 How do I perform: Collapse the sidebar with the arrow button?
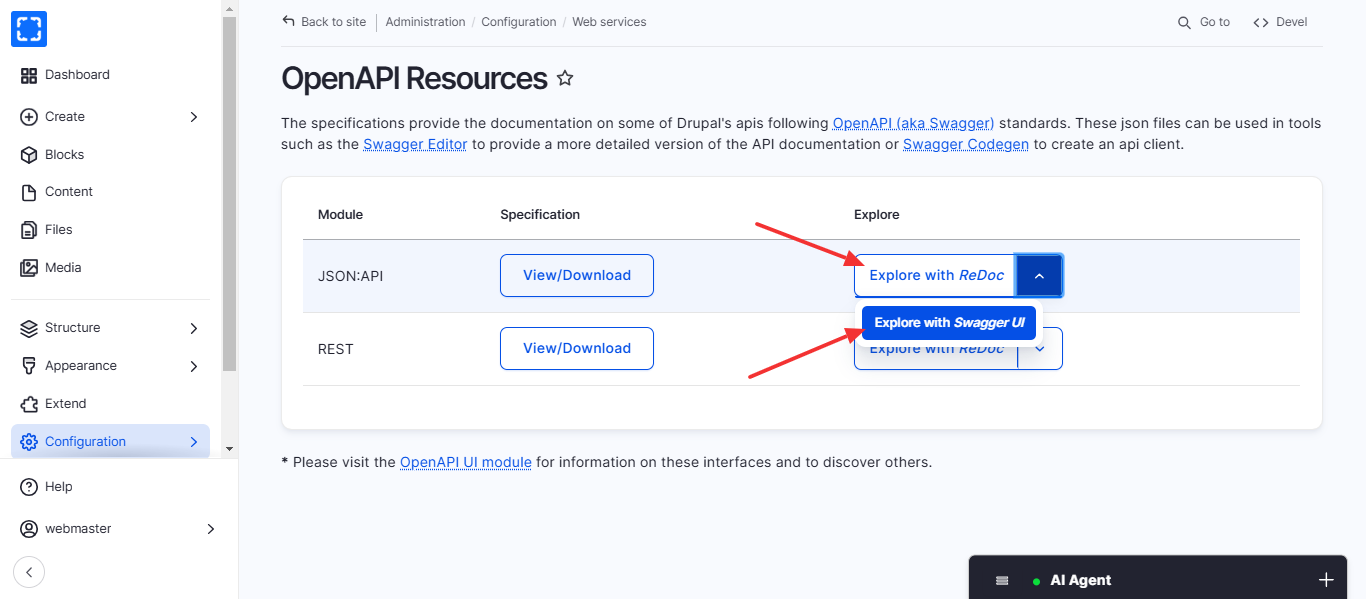tap(29, 572)
